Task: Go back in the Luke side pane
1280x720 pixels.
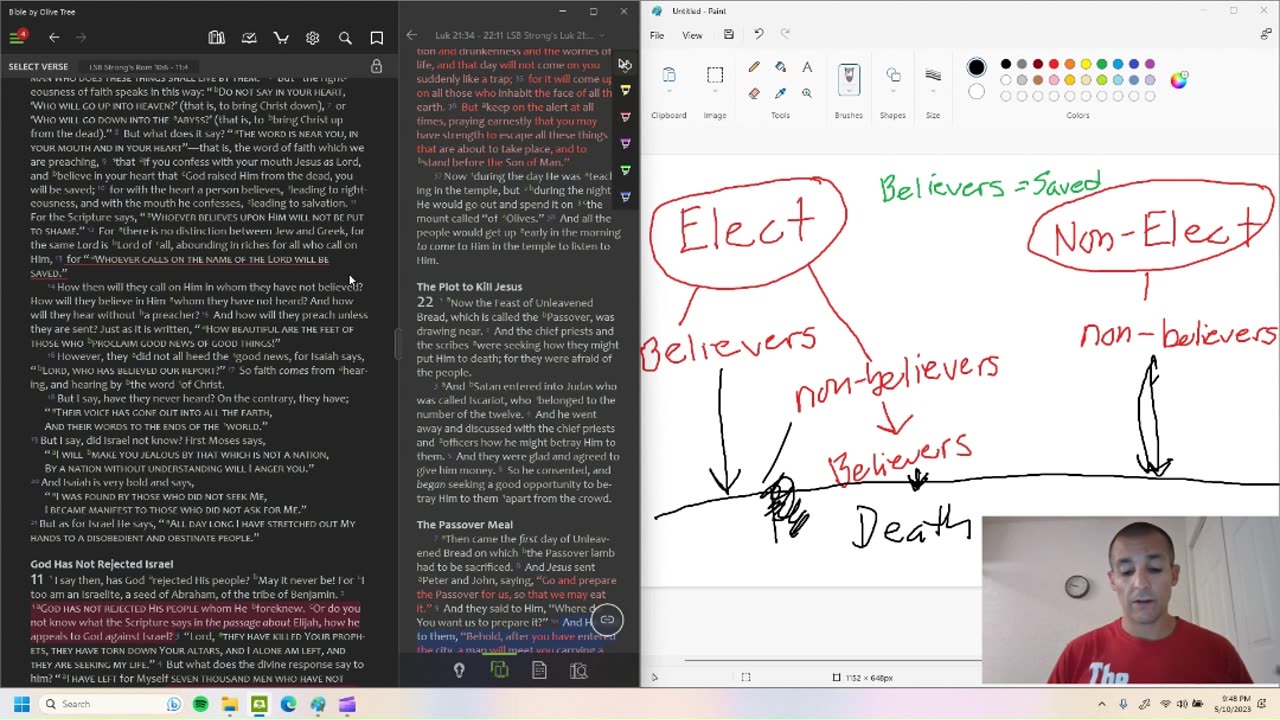Action: 411,35
